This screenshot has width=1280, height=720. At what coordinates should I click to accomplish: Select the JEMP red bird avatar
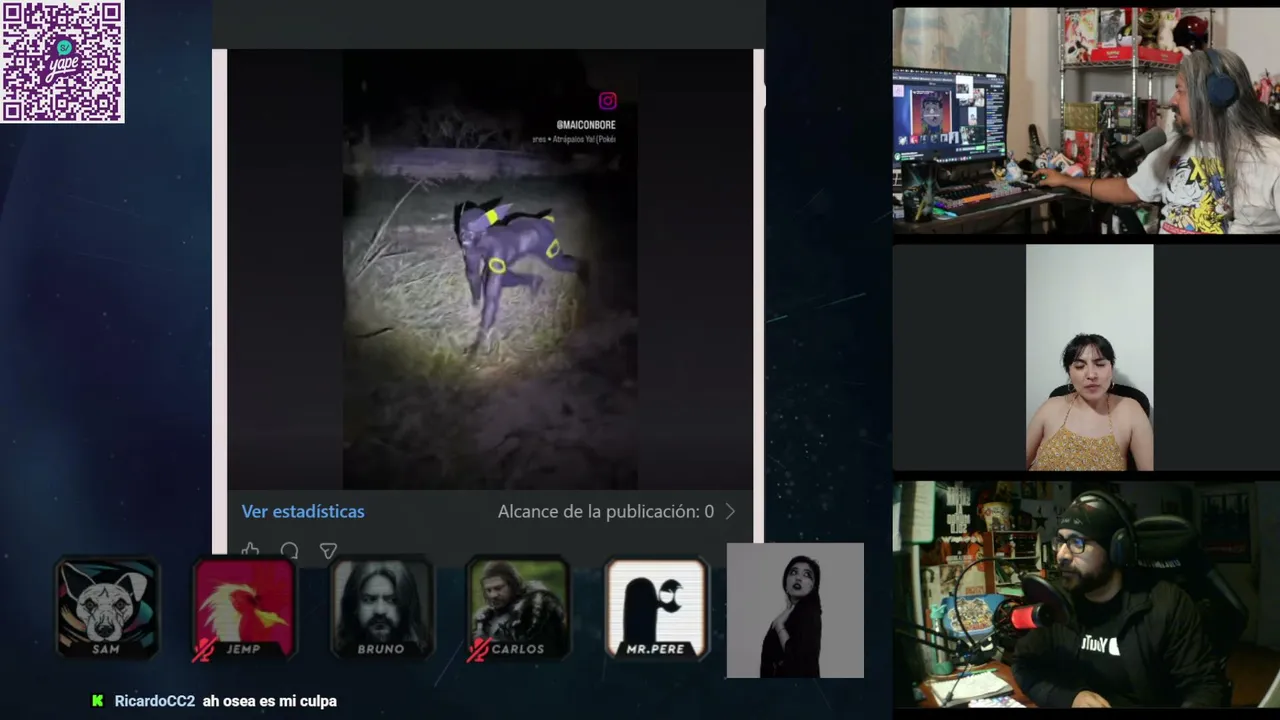click(244, 608)
